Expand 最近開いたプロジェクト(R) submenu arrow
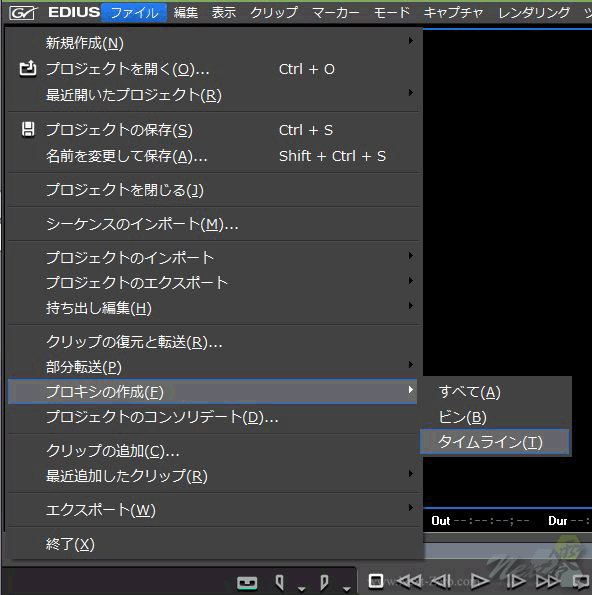The width and height of the screenshot is (592, 595). (x=411, y=92)
